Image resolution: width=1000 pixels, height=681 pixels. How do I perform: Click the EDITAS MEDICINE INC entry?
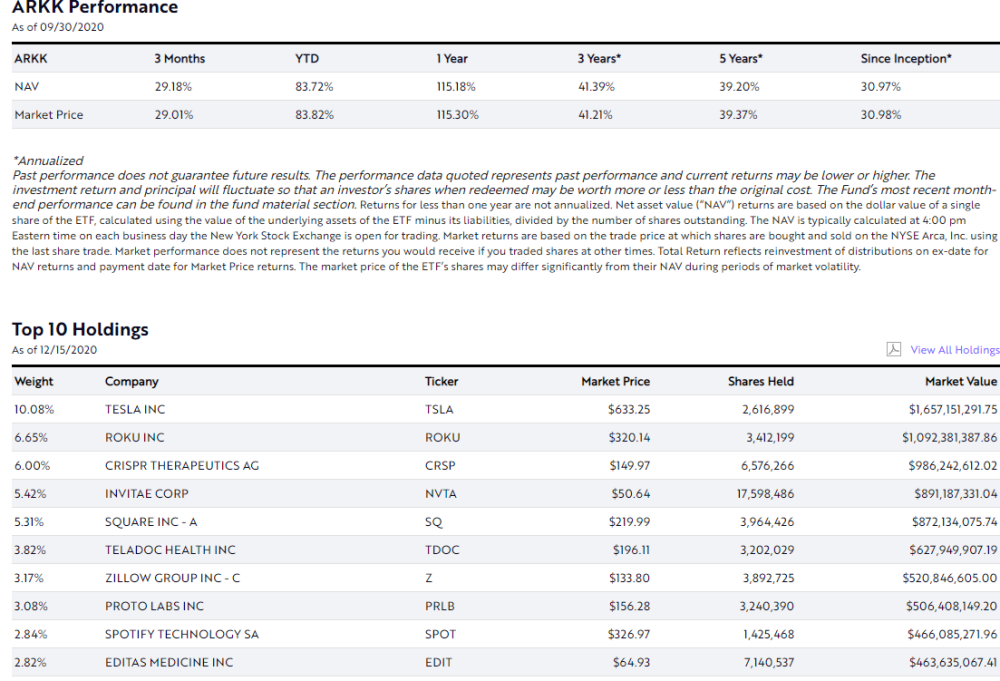pyautogui.click(x=169, y=662)
